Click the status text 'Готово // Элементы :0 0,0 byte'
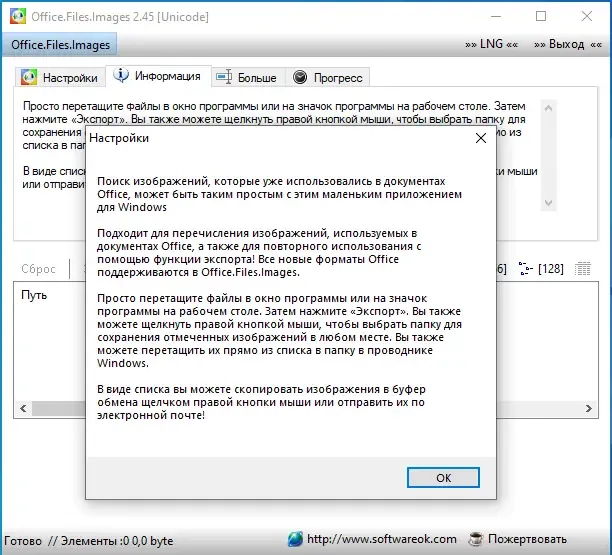 89,541
